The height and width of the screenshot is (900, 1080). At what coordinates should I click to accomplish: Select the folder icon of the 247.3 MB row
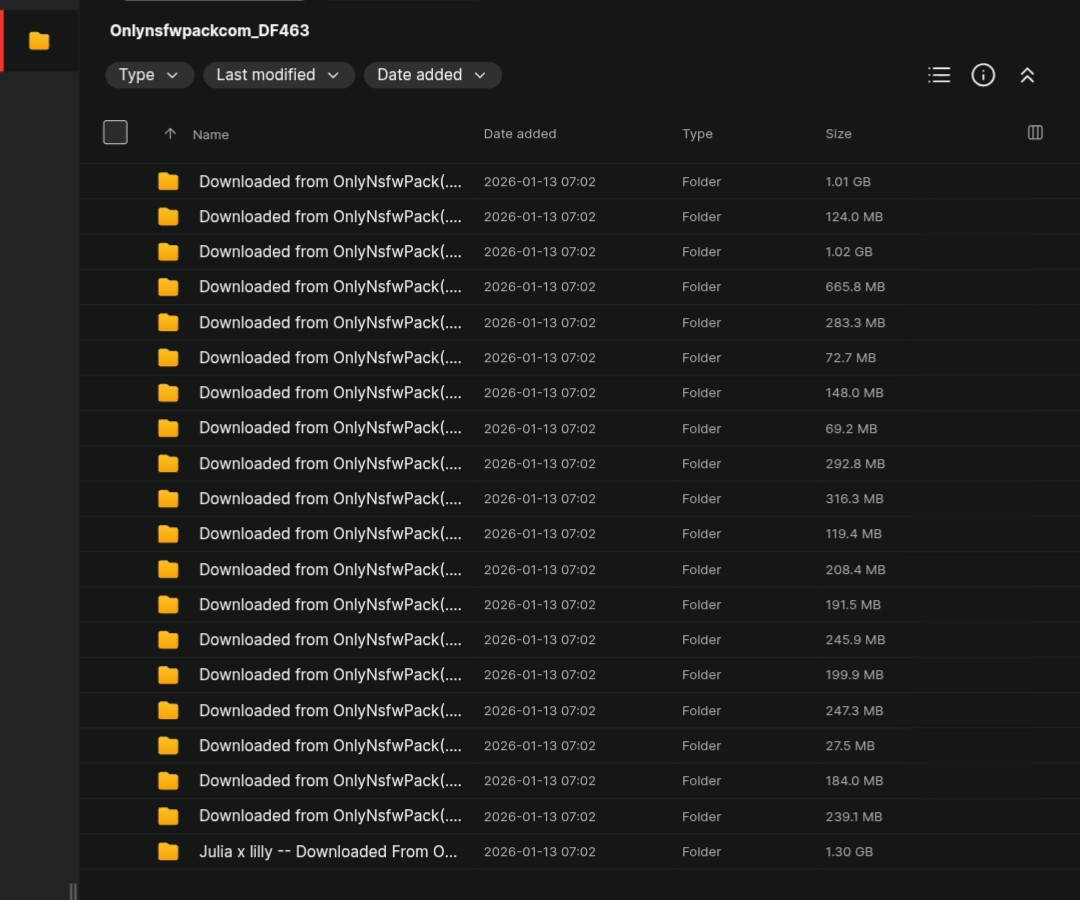click(x=168, y=711)
